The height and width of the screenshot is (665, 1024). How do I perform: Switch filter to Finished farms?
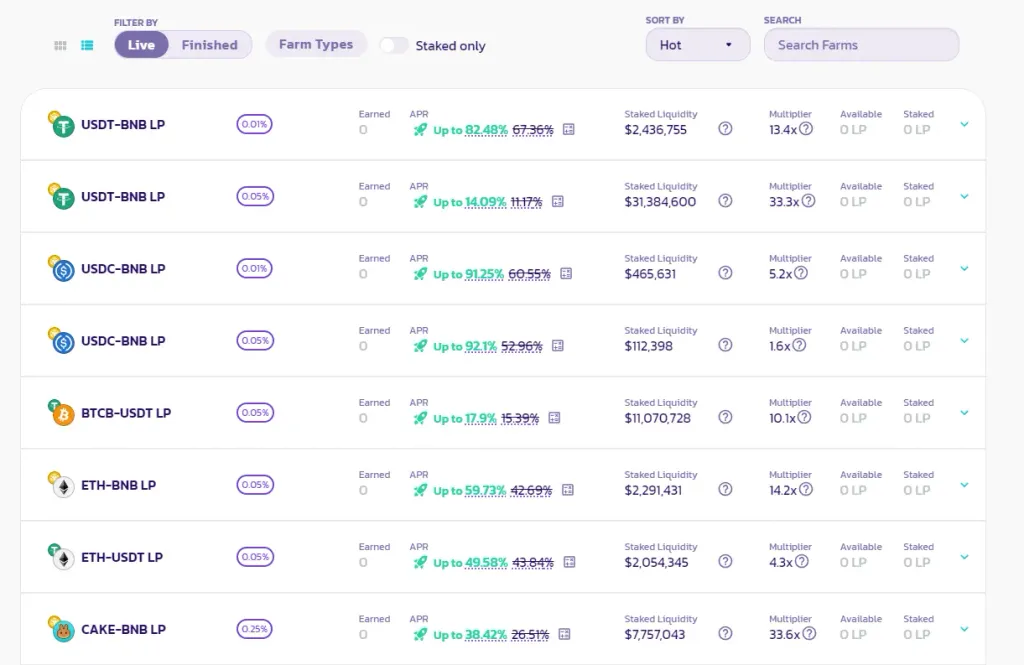click(x=209, y=45)
